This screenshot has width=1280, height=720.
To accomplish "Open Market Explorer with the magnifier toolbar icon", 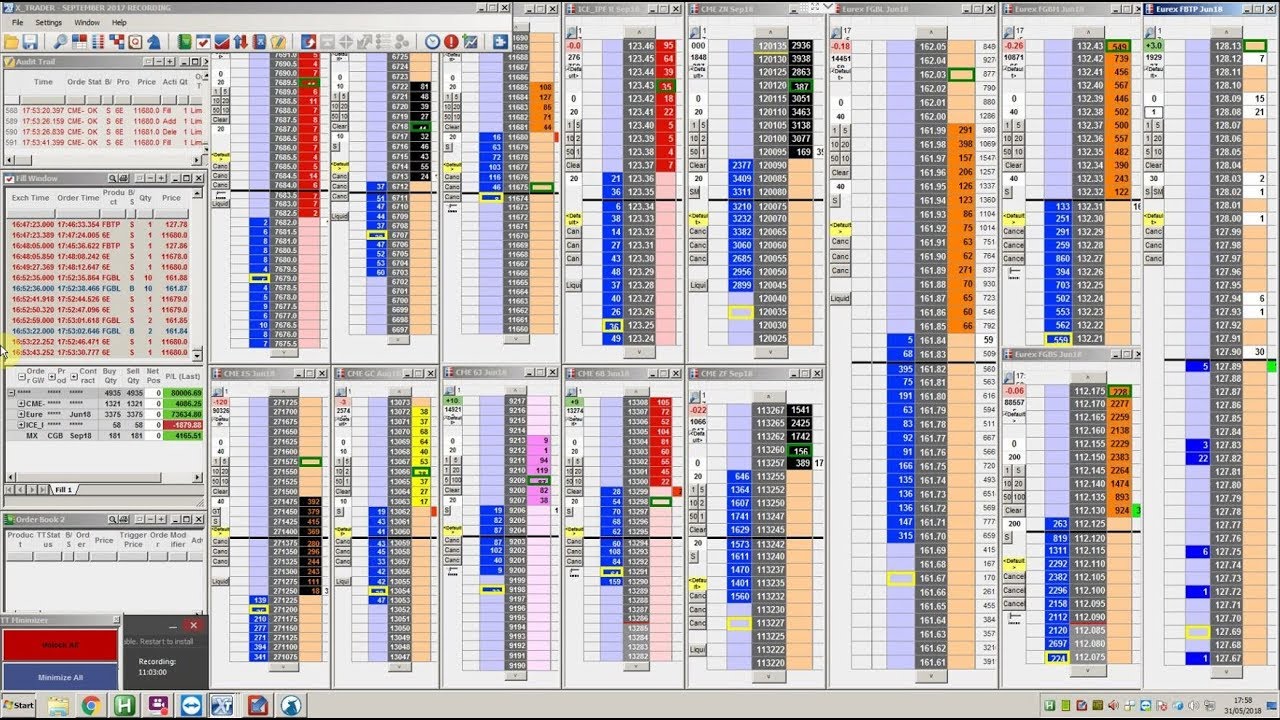I will (x=60, y=42).
